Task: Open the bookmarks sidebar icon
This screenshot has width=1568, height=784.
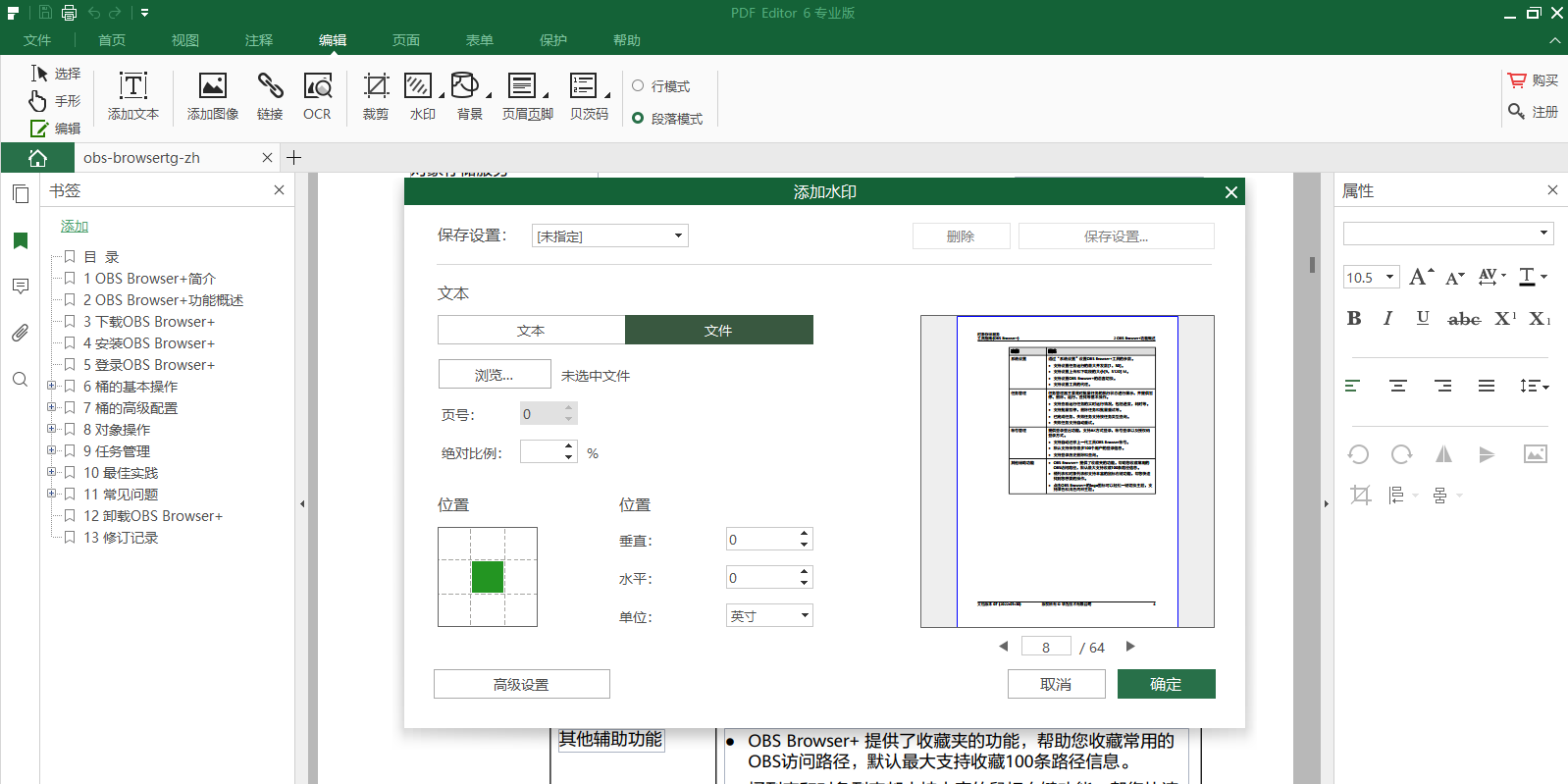Action: point(21,240)
